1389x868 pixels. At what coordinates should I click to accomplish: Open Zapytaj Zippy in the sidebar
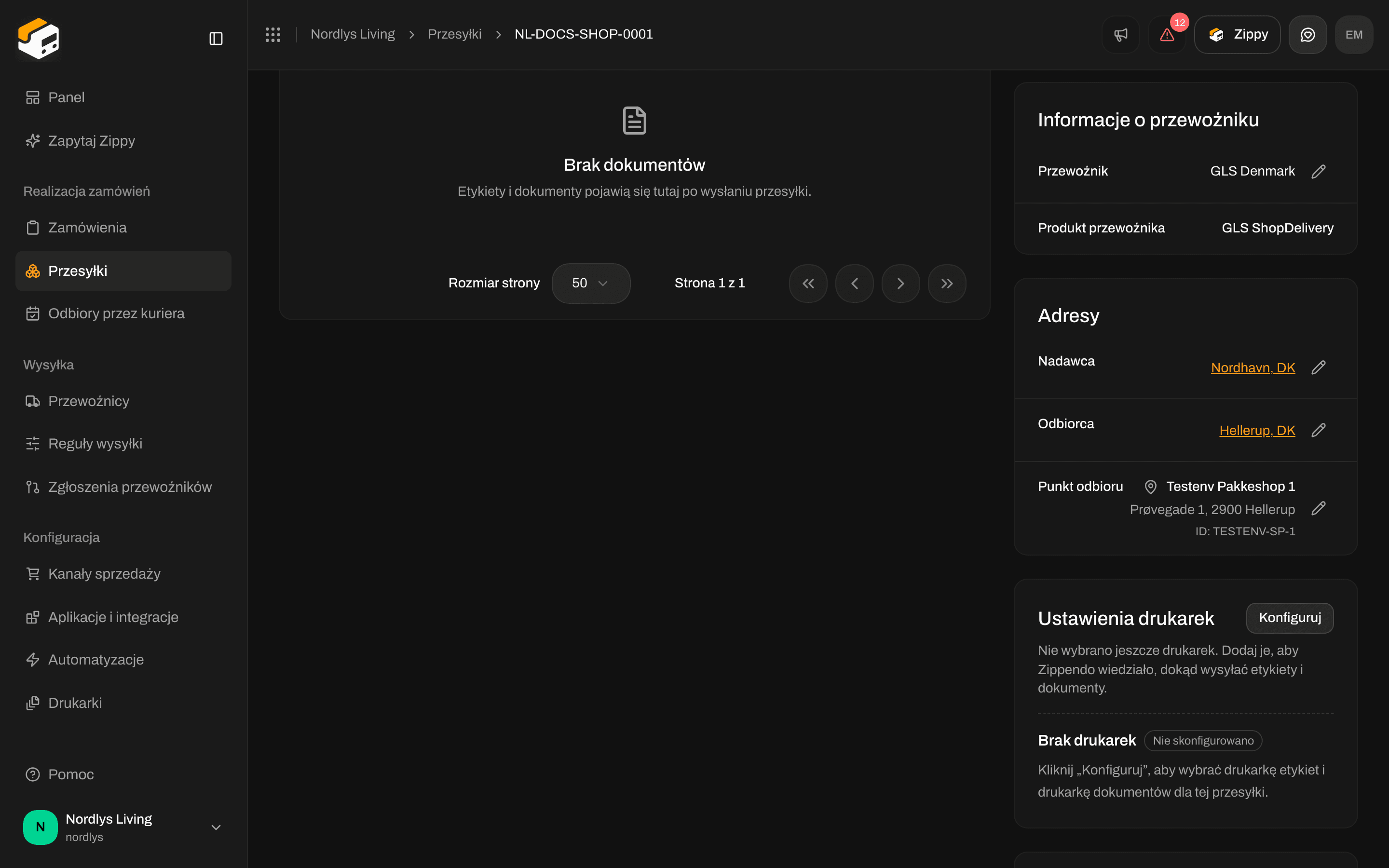pos(123,141)
